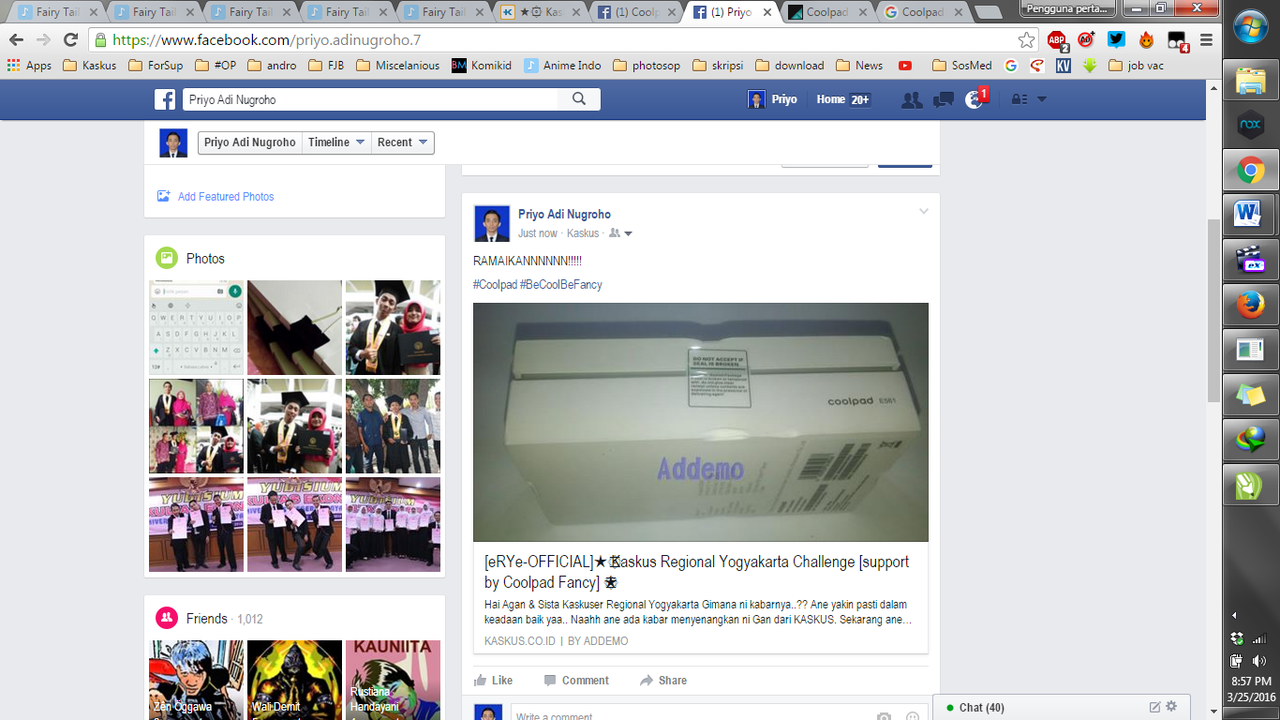
Task: Open the Messages icon in Facebook header
Action: point(943,100)
